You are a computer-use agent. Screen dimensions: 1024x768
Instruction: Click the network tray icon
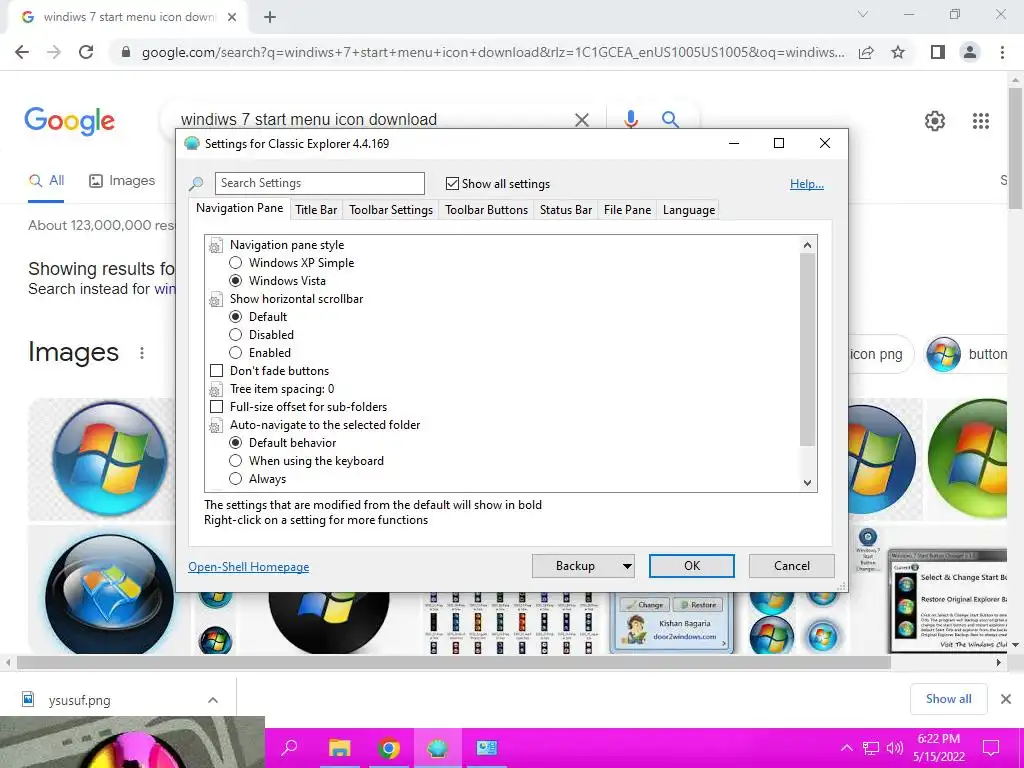tap(871, 748)
